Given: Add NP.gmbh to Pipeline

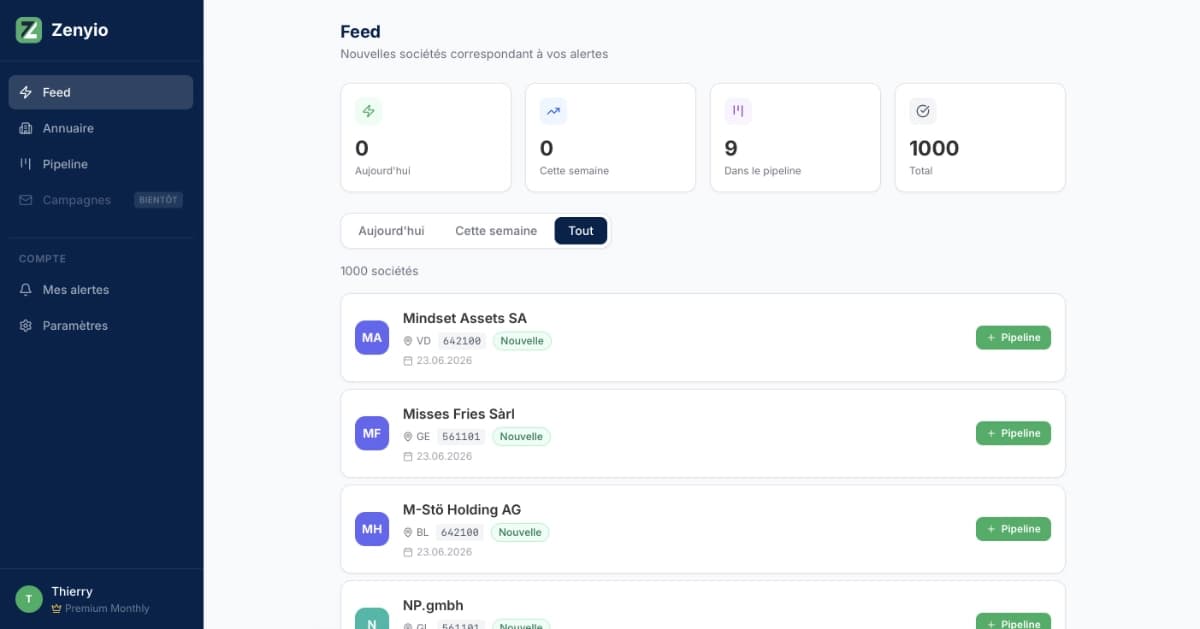Looking at the screenshot, I should tap(1013, 621).
